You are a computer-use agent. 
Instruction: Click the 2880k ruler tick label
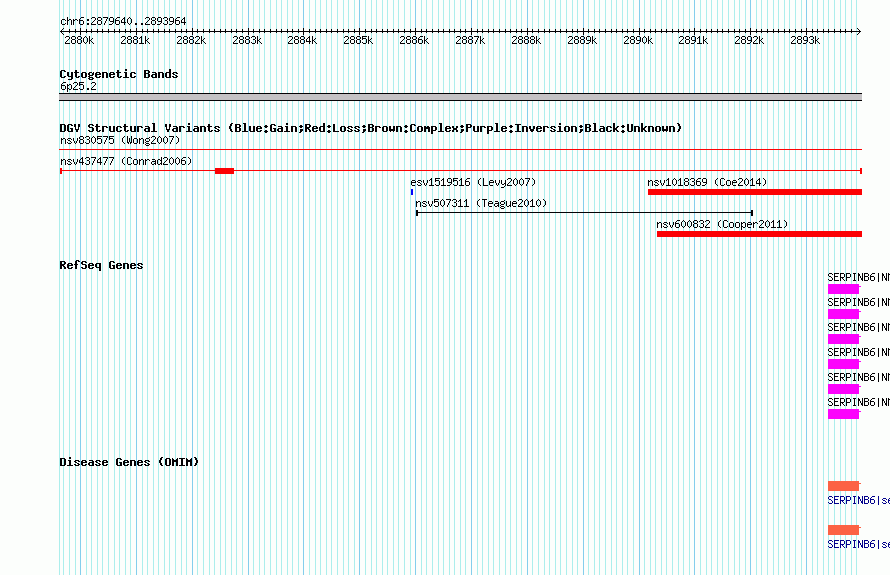click(79, 40)
